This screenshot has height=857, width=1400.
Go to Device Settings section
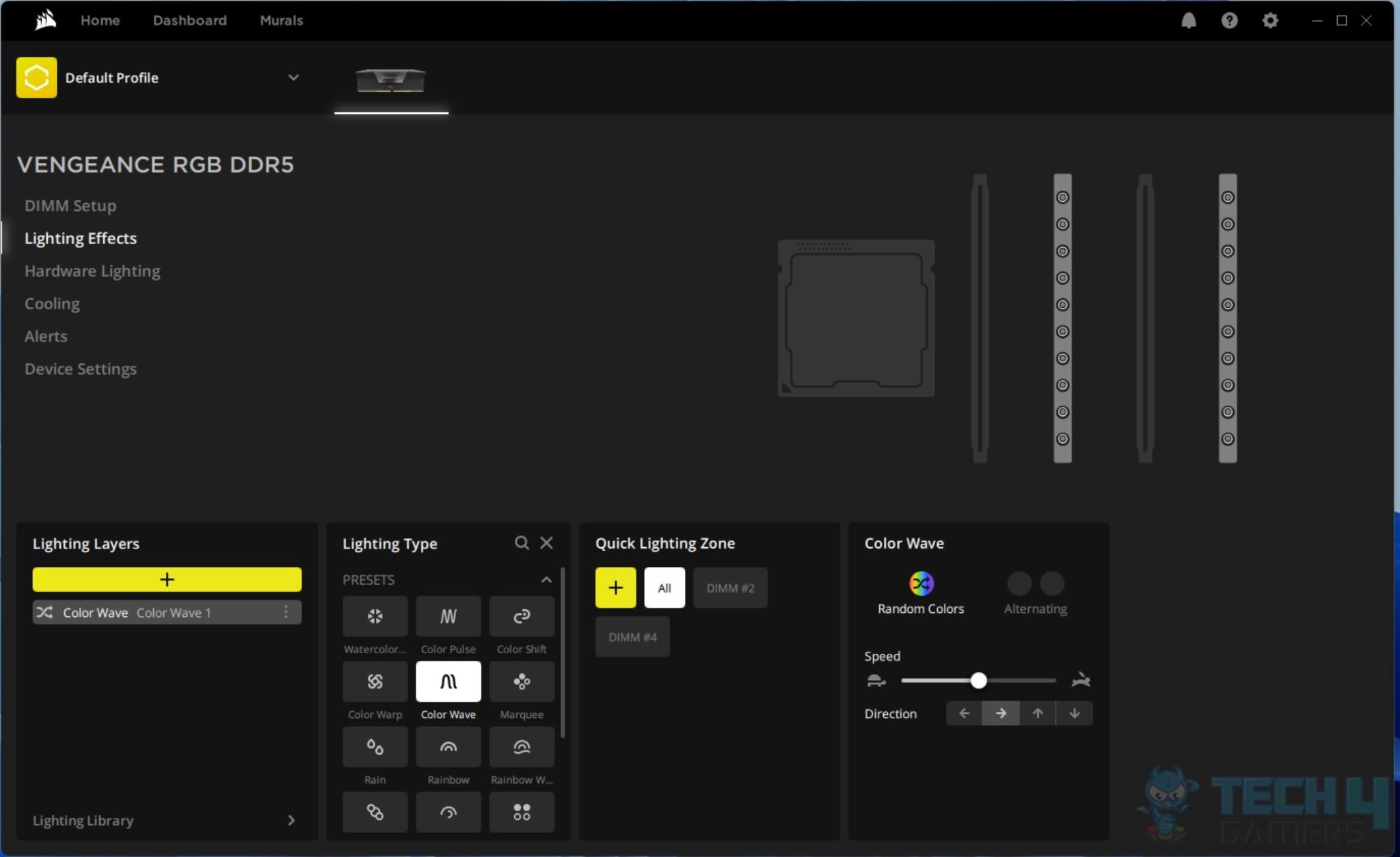[81, 369]
